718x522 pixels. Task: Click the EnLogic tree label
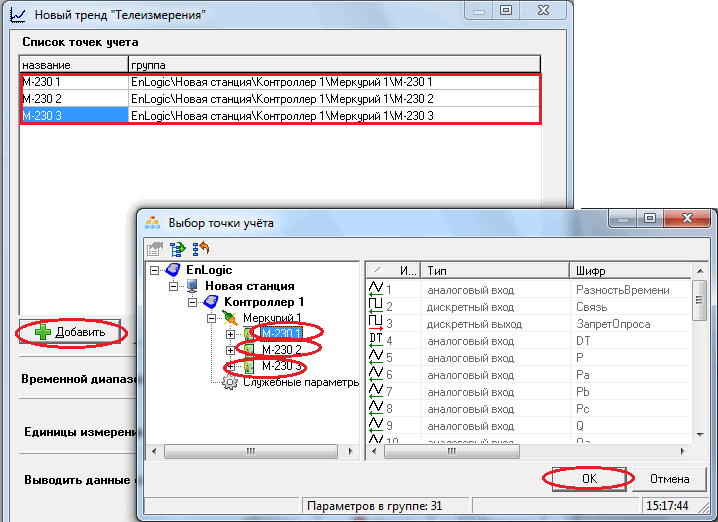point(209,270)
